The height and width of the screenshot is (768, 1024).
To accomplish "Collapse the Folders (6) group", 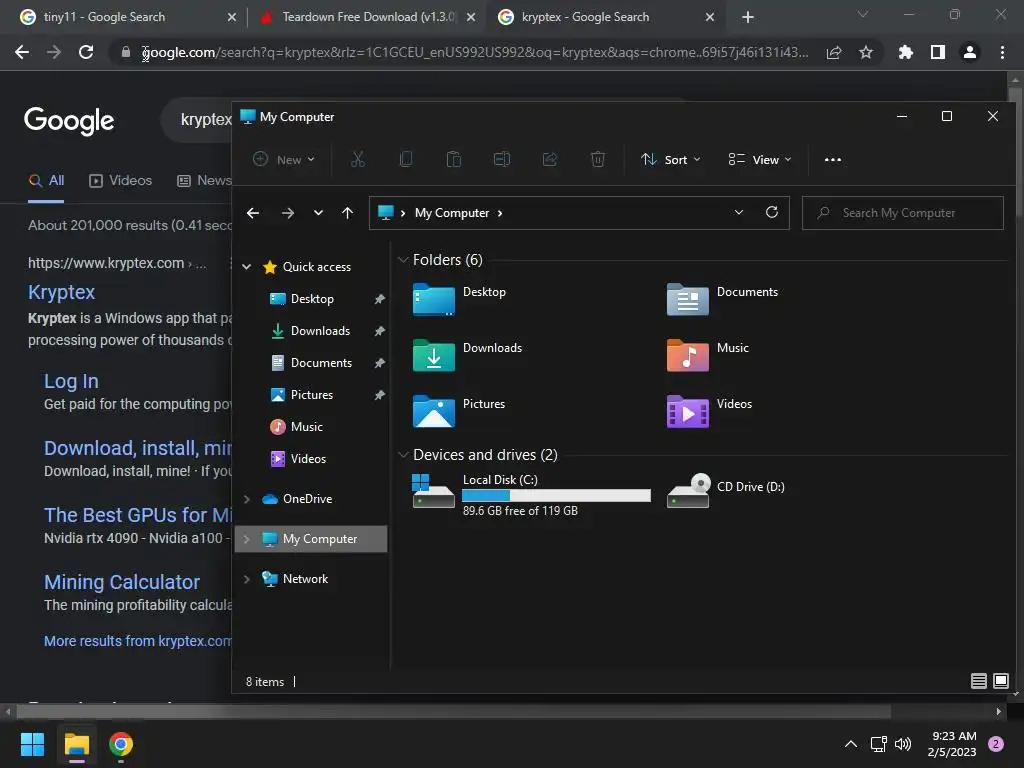I will [x=404, y=260].
